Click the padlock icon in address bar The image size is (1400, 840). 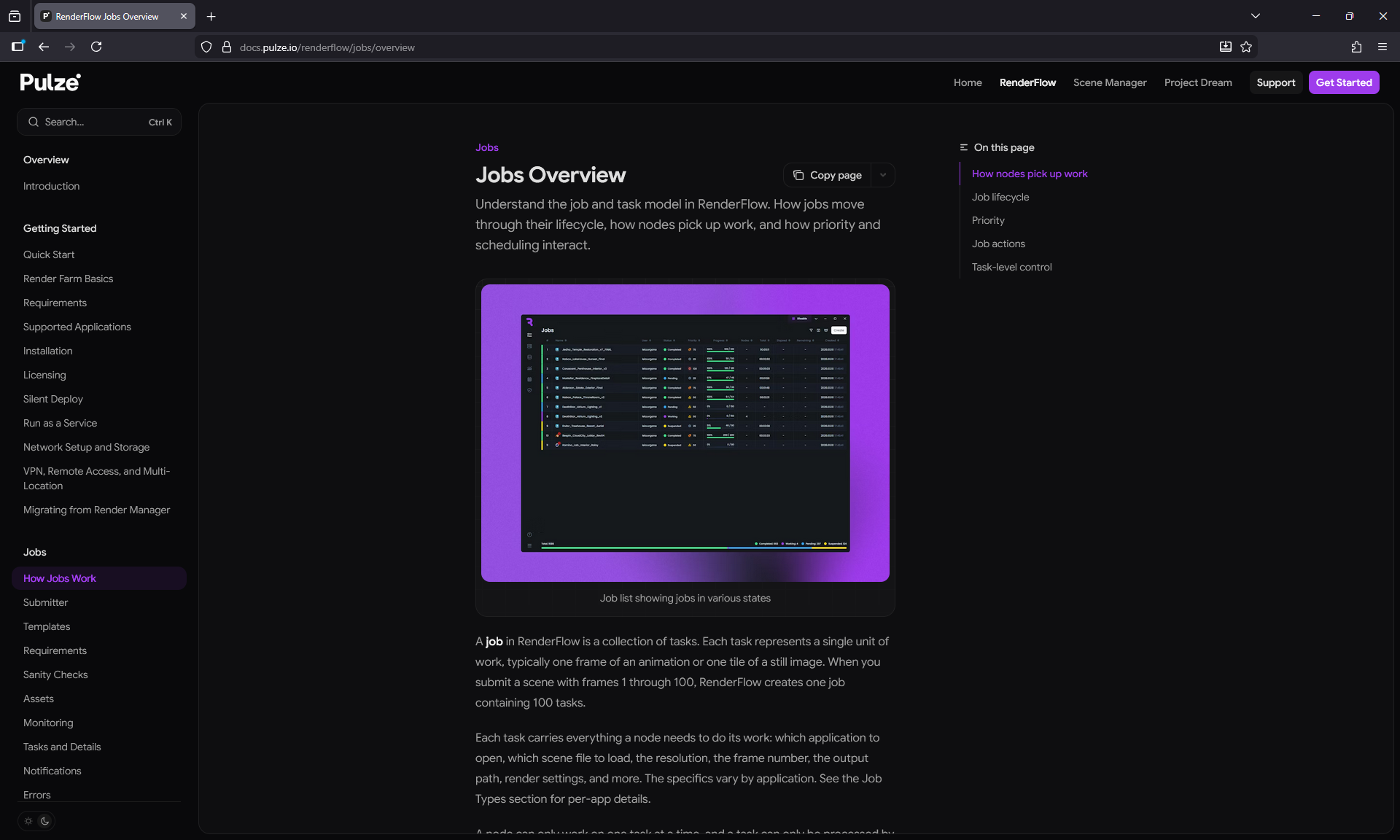tap(227, 47)
